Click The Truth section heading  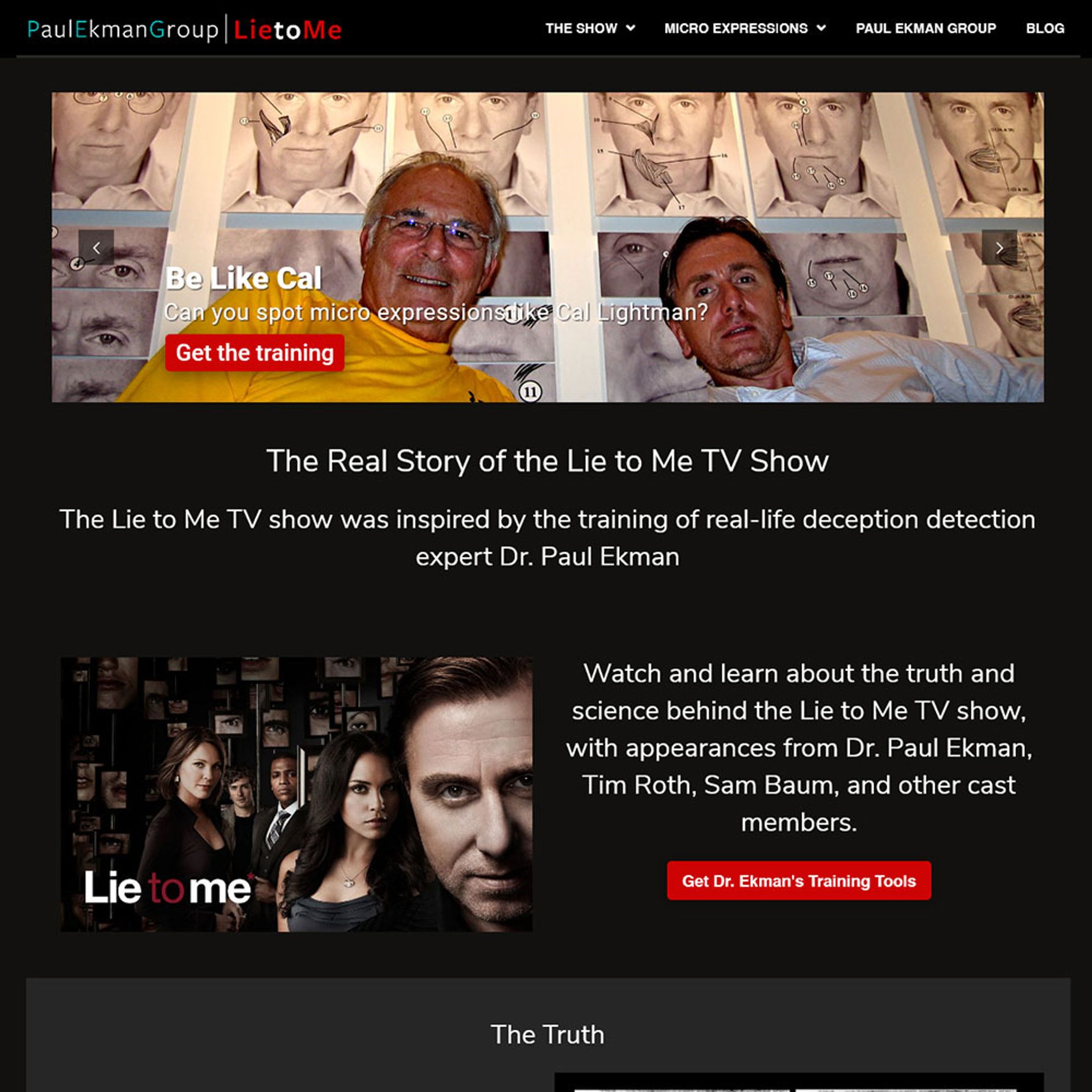(x=547, y=1034)
